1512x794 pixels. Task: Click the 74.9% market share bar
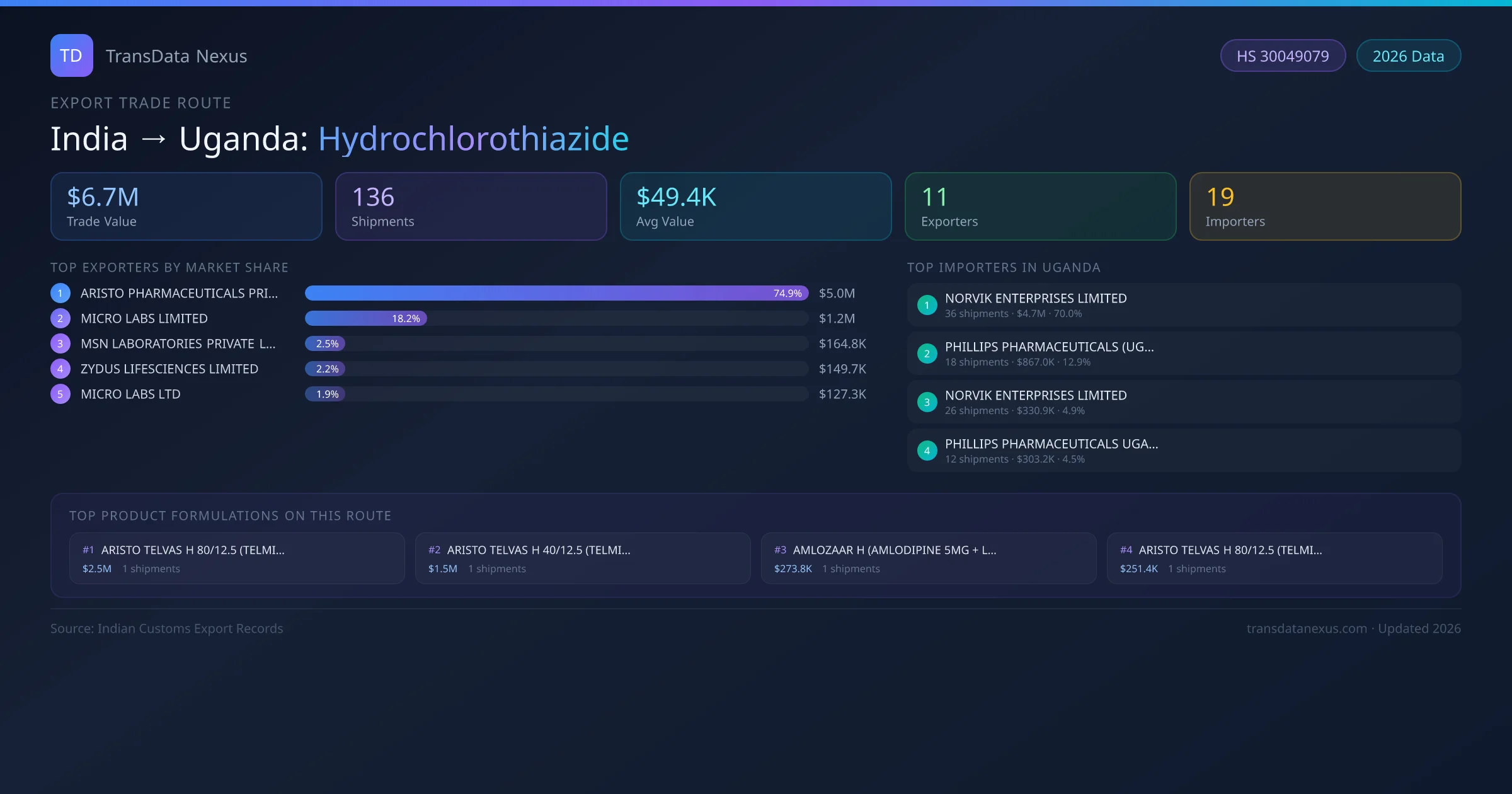(x=556, y=293)
